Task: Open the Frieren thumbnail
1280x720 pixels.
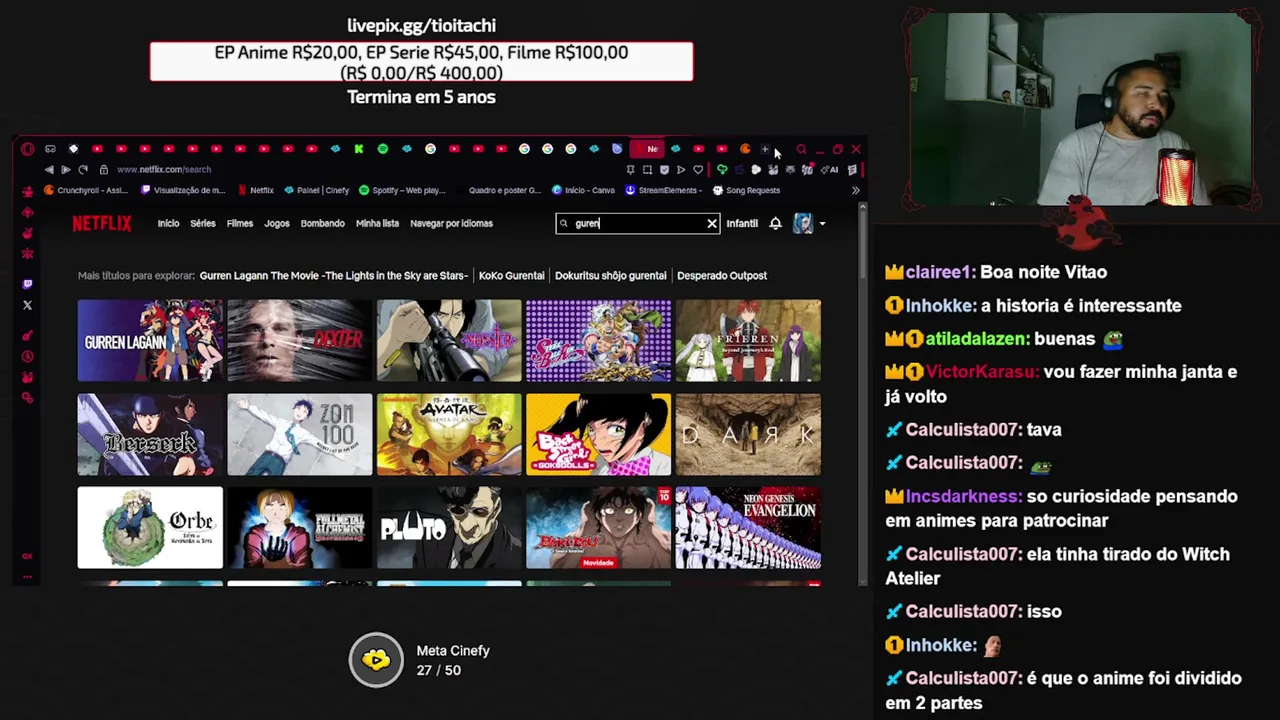Action: coord(748,341)
